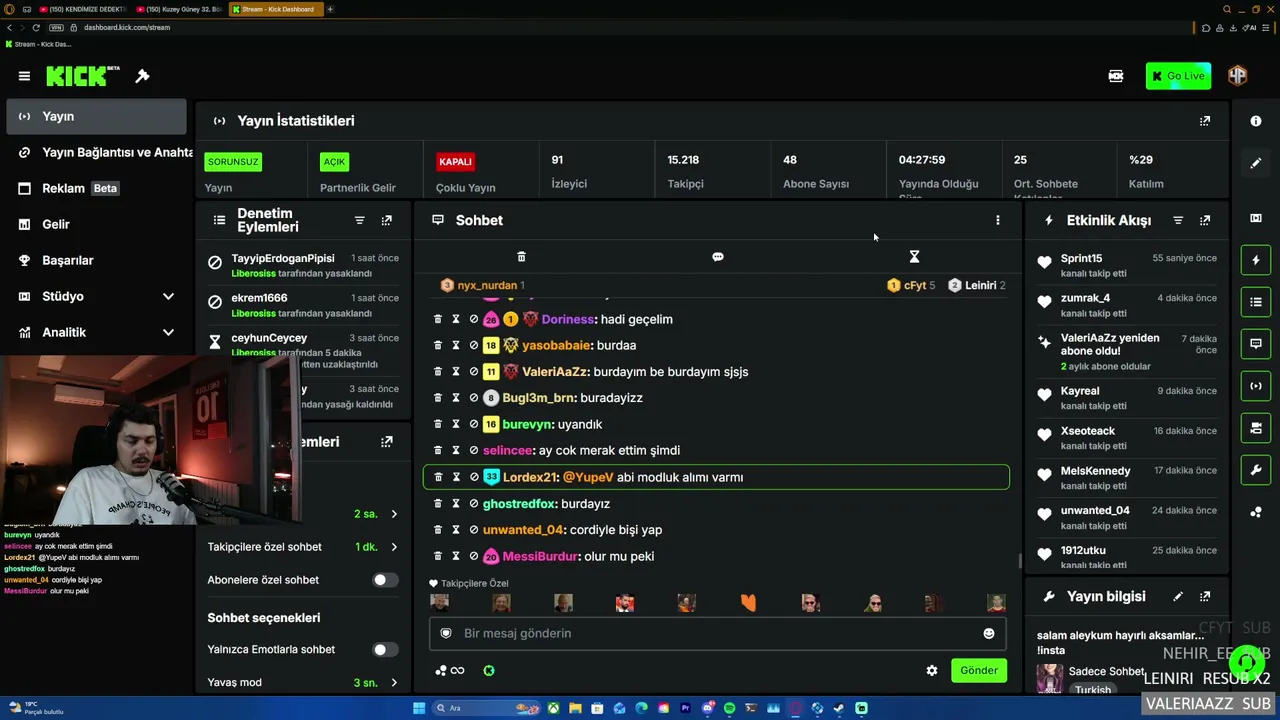Go to Yayın Bağlantısı ve Anahtarı page
This screenshot has height=720, width=1280.
[x=97, y=152]
